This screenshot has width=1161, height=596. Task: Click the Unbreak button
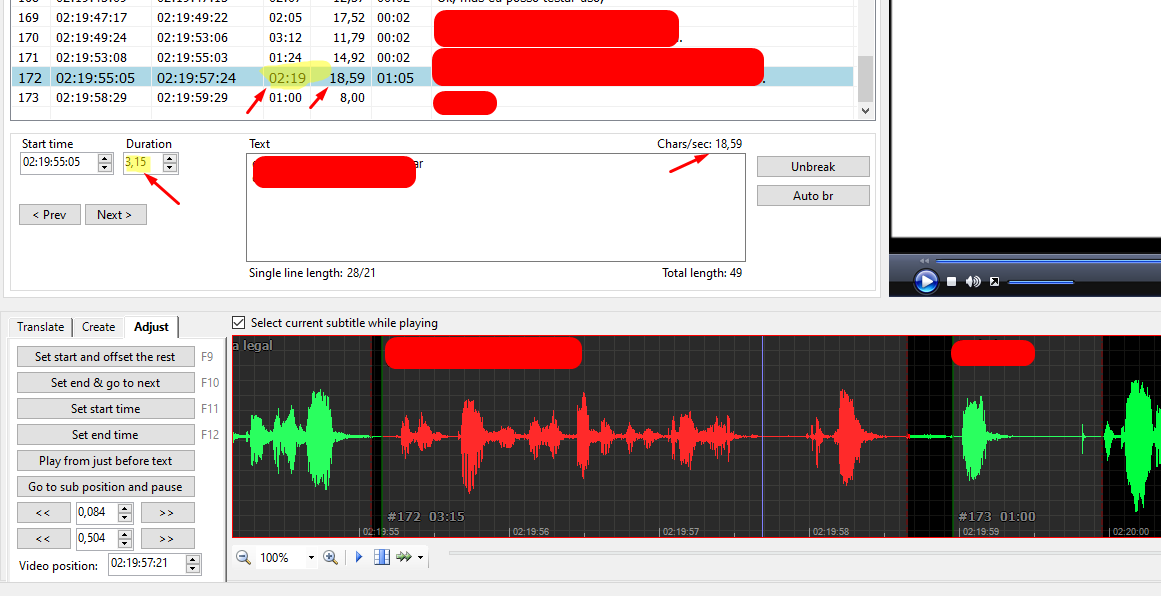pos(813,166)
